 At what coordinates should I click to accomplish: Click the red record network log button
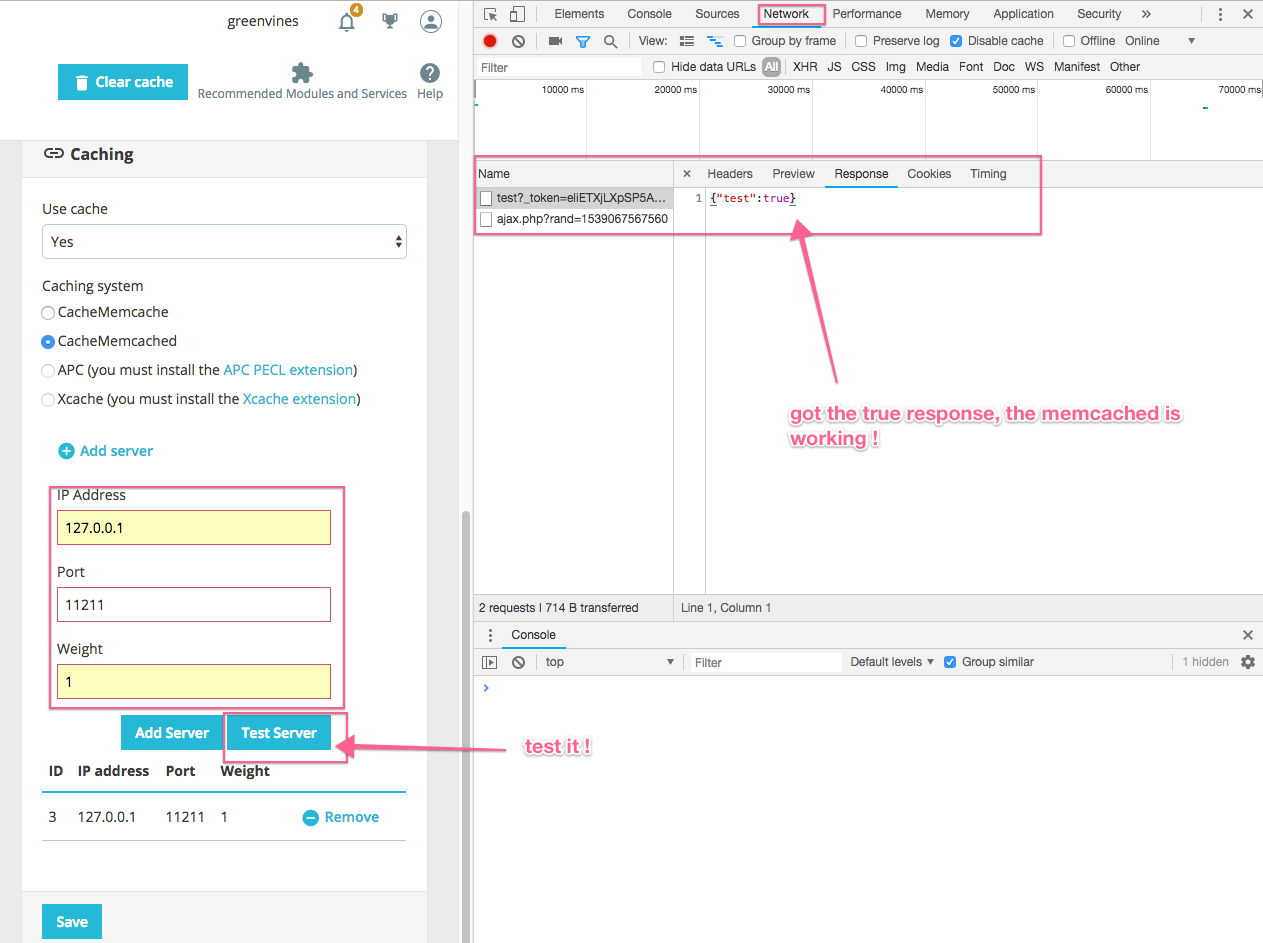tap(490, 41)
